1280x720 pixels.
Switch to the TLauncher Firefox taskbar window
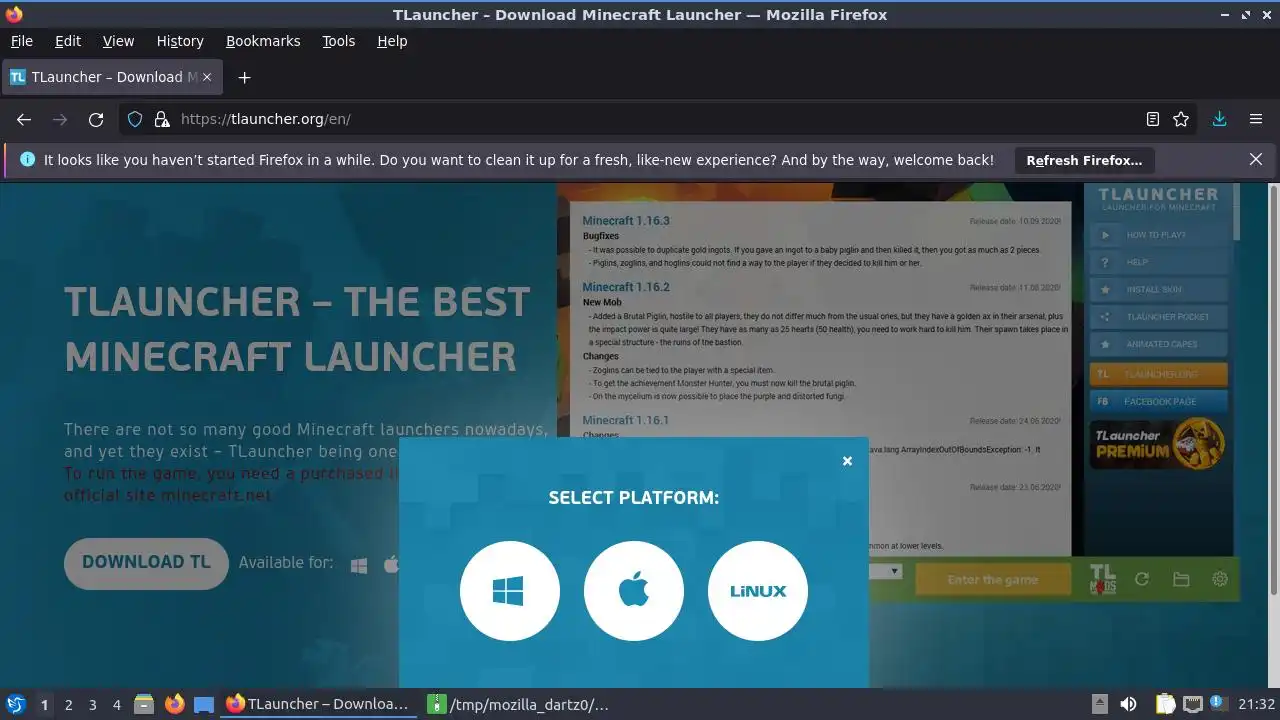pyautogui.click(x=318, y=704)
